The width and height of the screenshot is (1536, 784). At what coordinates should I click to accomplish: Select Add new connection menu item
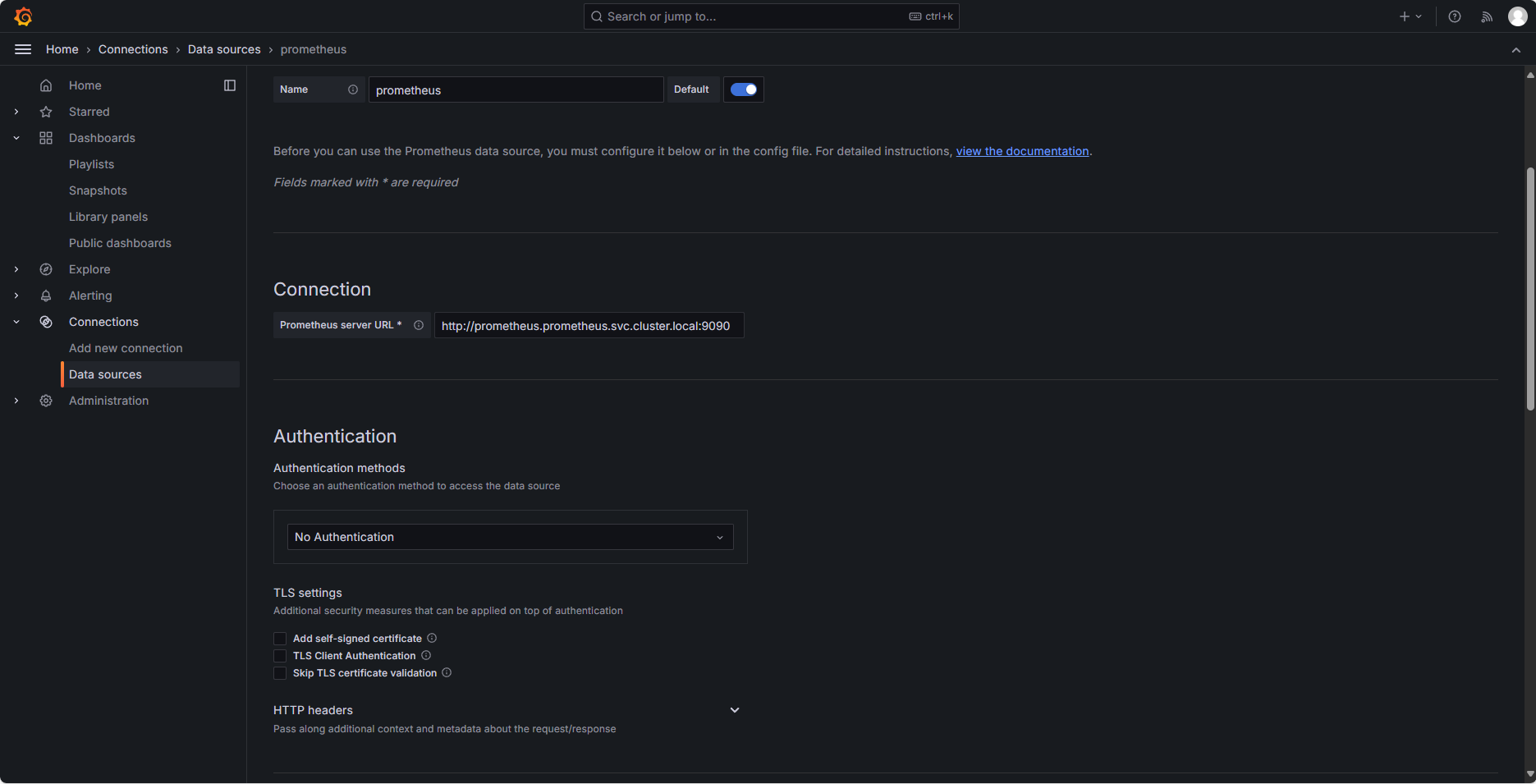tap(126, 348)
